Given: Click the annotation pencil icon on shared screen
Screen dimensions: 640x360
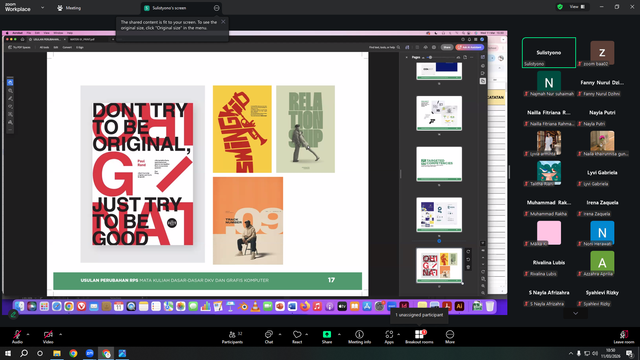Looking at the screenshot, I should pyautogui.click(x=13, y=314).
